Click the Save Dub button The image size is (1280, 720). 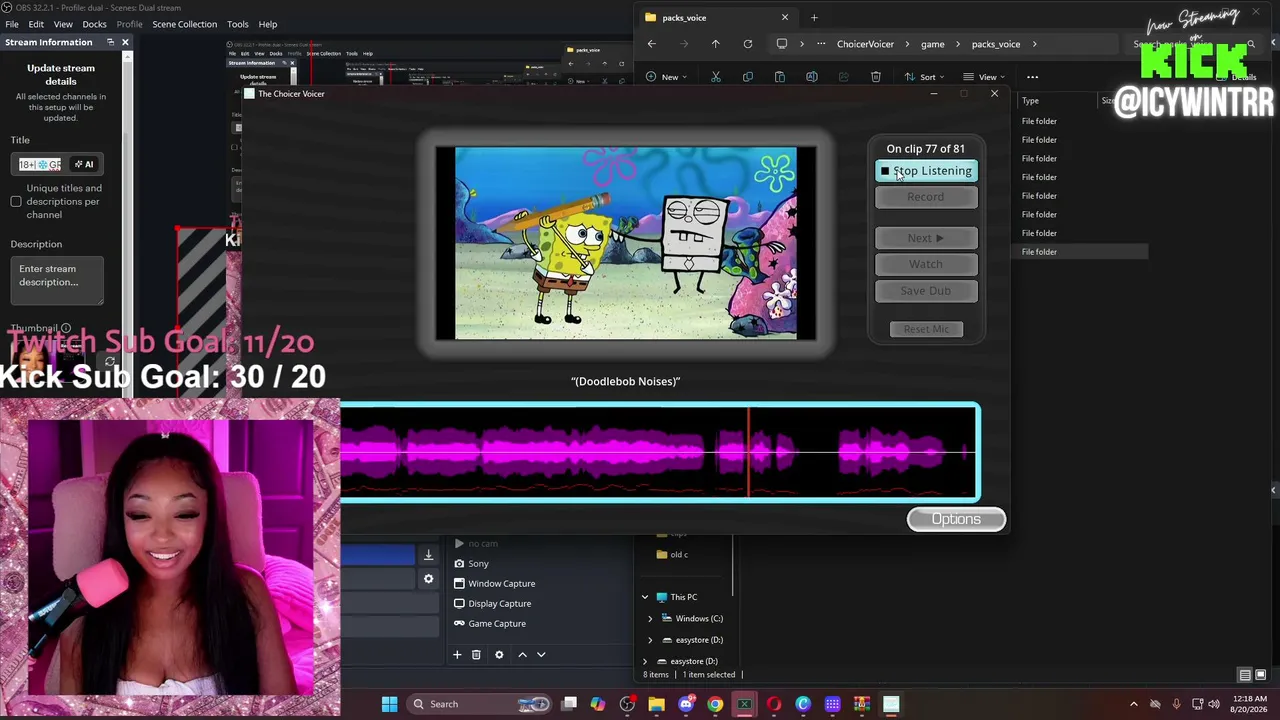point(926,291)
